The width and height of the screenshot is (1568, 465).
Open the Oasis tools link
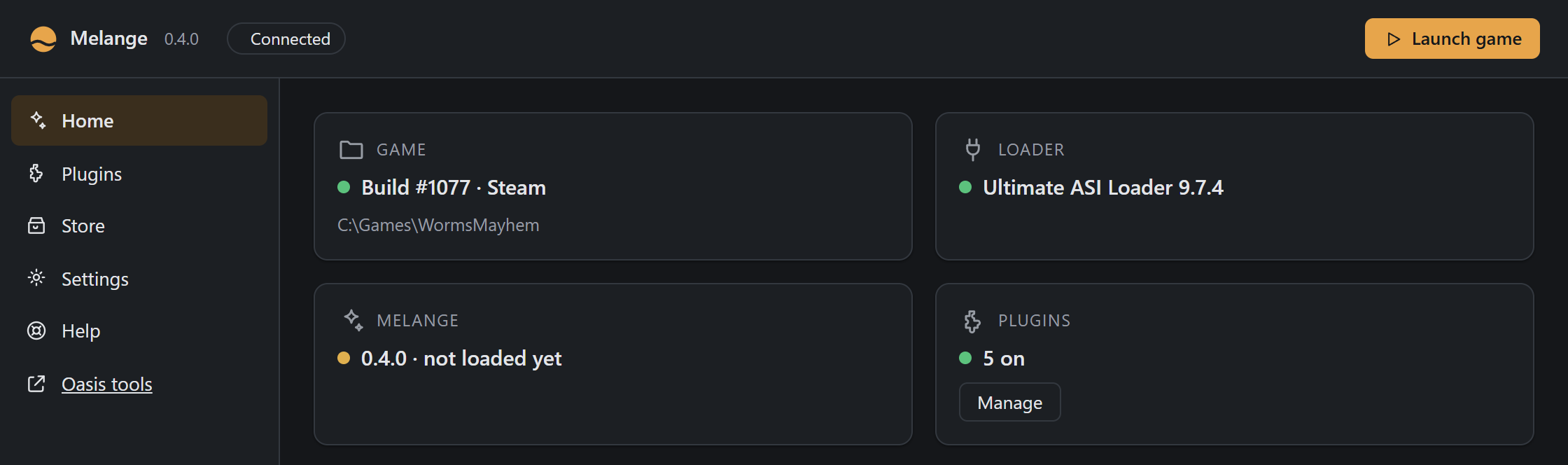[107, 384]
